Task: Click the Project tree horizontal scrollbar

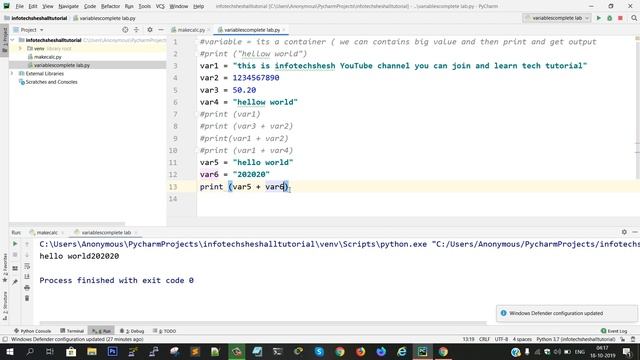Action: point(67,224)
